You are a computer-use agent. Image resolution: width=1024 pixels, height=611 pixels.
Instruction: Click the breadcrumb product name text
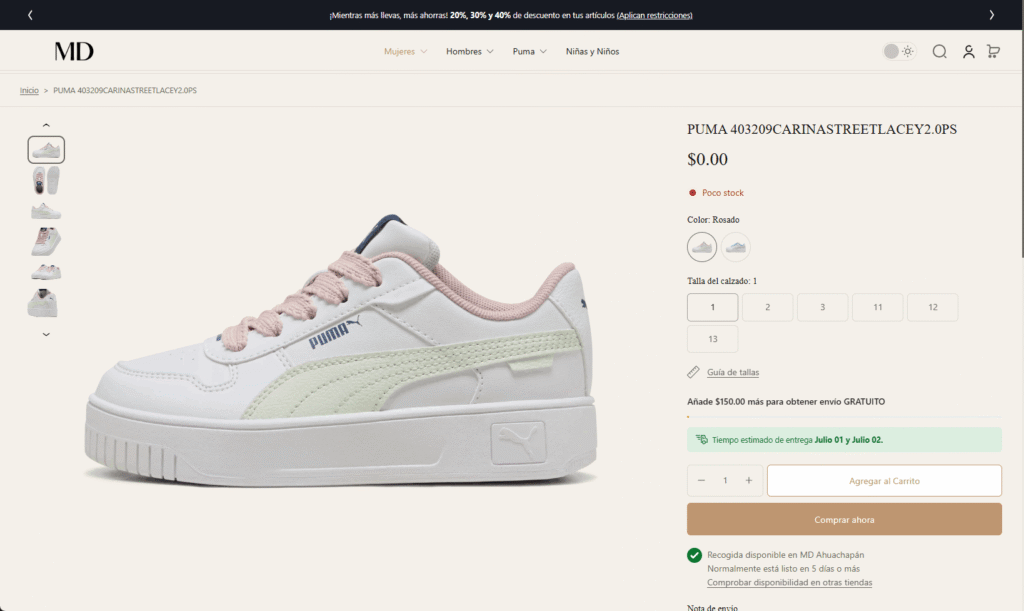pos(125,90)
